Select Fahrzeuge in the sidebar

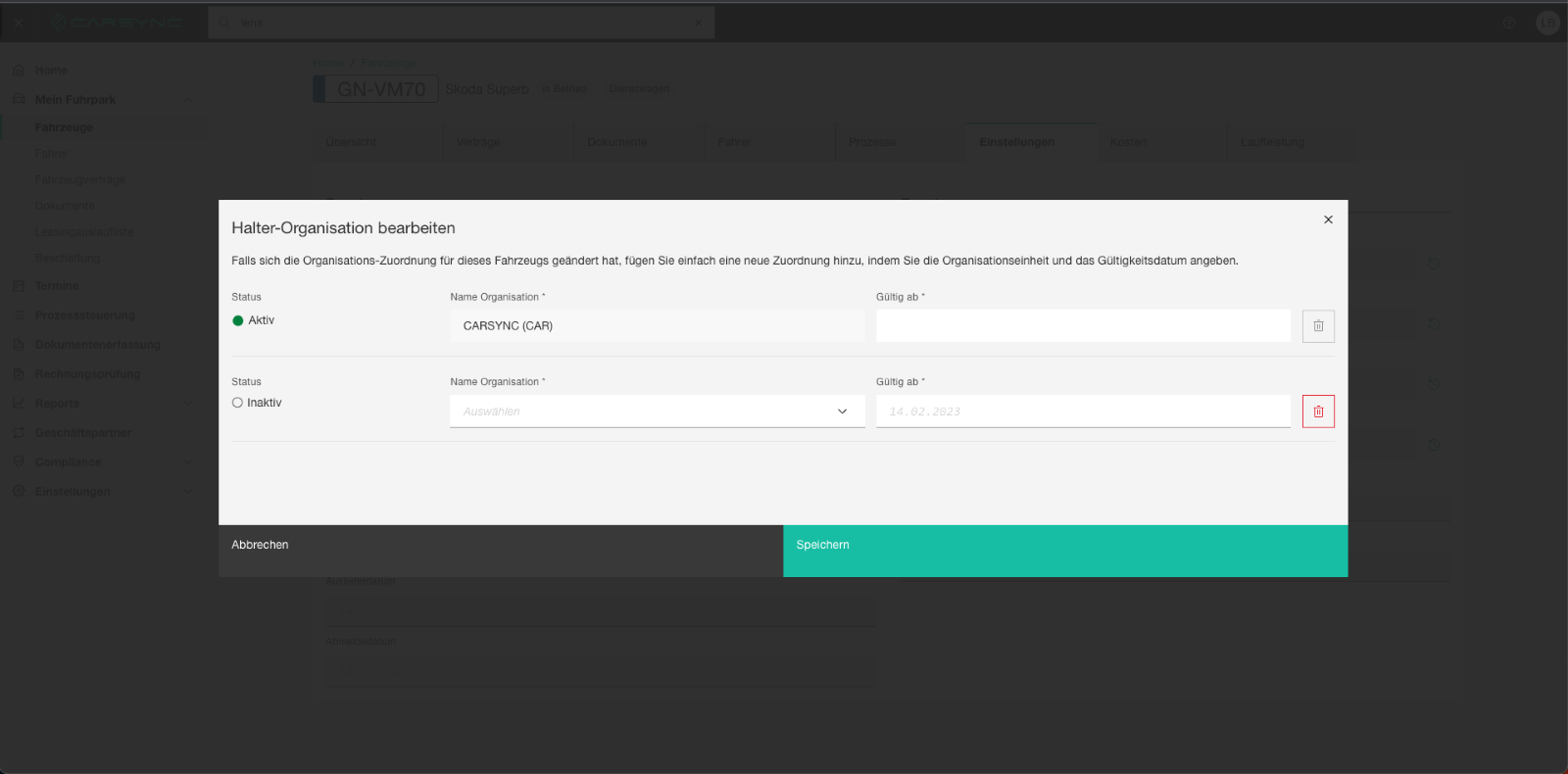coord(64,127)
